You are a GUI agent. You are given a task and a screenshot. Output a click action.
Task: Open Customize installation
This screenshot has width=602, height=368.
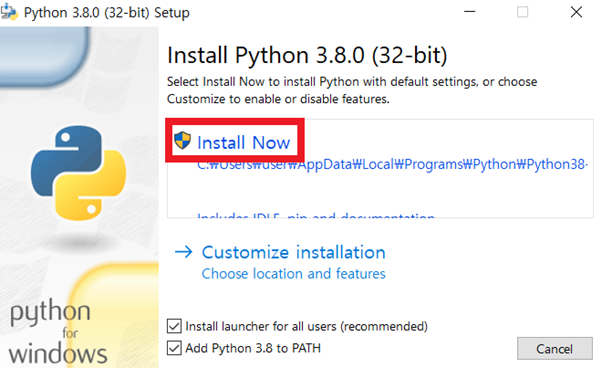coord(293,252)
